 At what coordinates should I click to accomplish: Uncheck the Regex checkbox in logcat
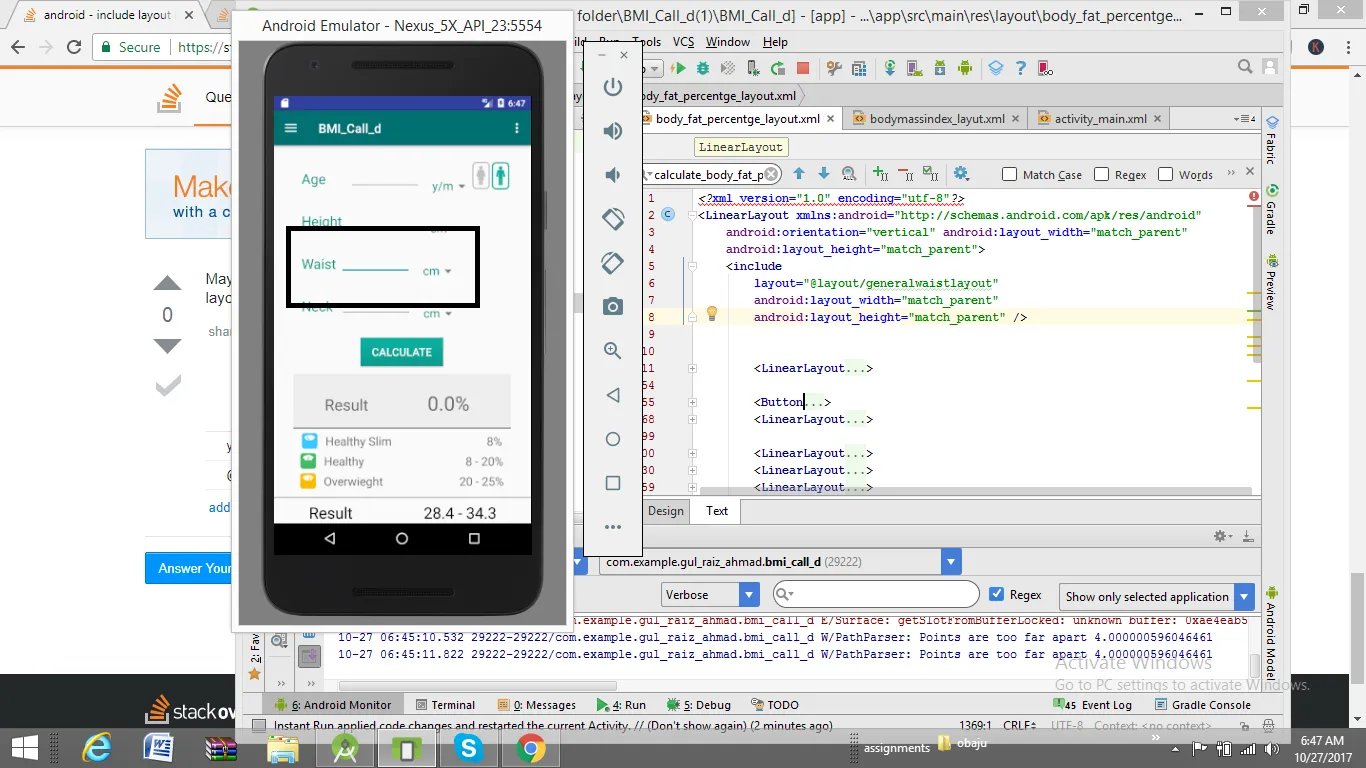coord(996,594)
